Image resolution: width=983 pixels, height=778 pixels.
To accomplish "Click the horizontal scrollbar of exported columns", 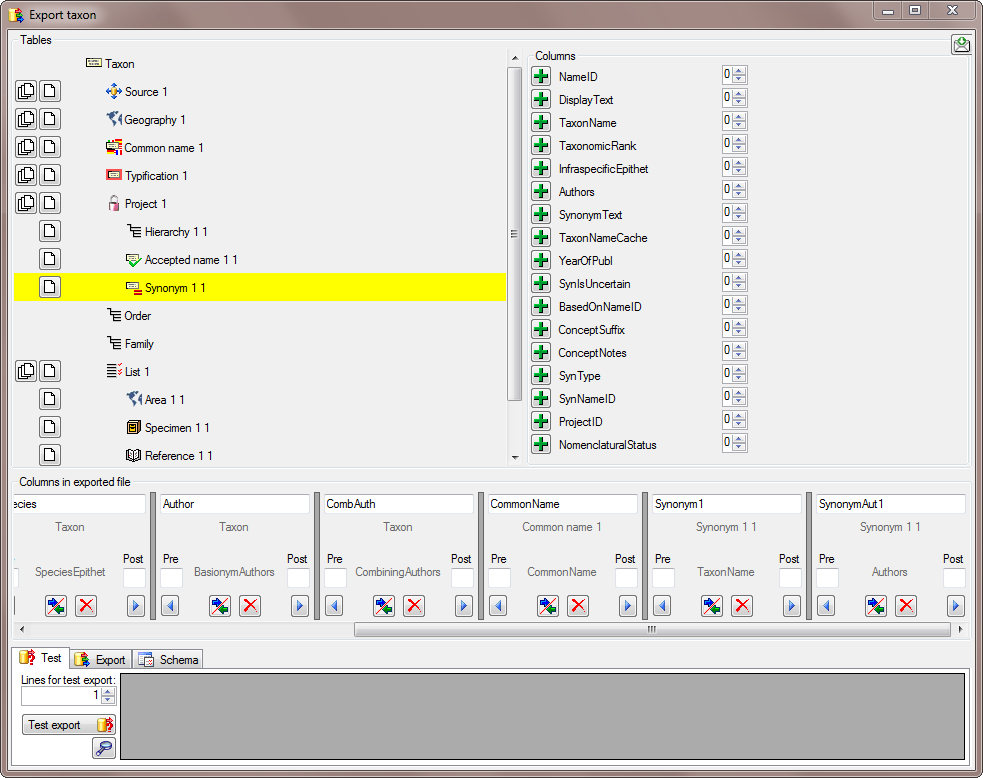I will tap(650, 630).
